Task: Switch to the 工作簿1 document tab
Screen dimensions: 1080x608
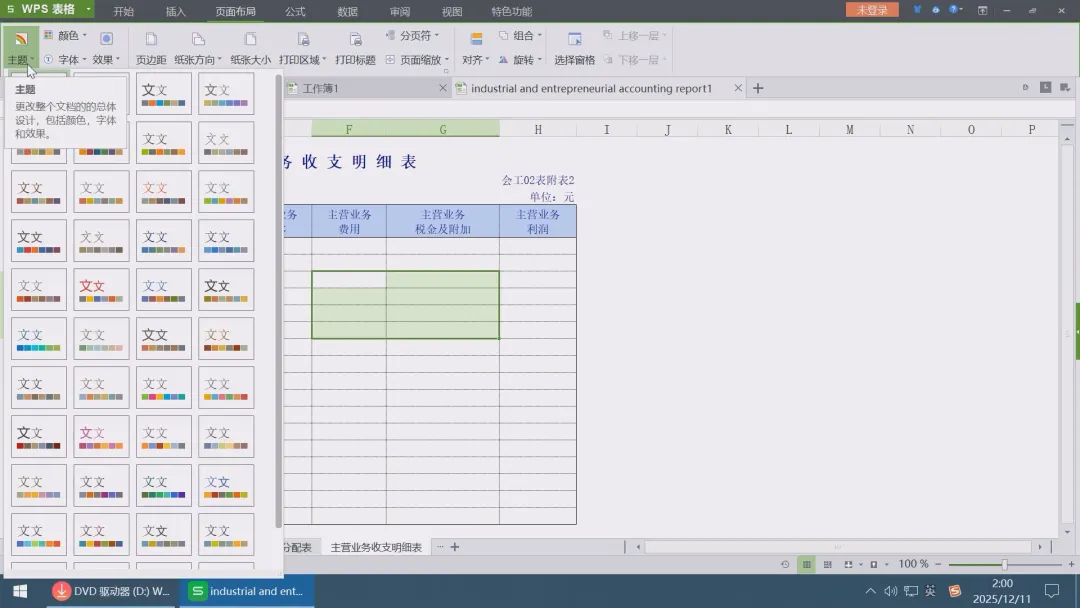Action: coord(365,88)
